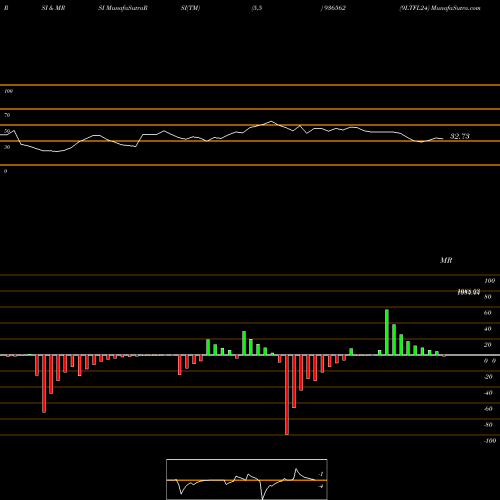Click the 1083.03 value next to the MR chart
500x500 pixels.
click(x=468, y=292)
